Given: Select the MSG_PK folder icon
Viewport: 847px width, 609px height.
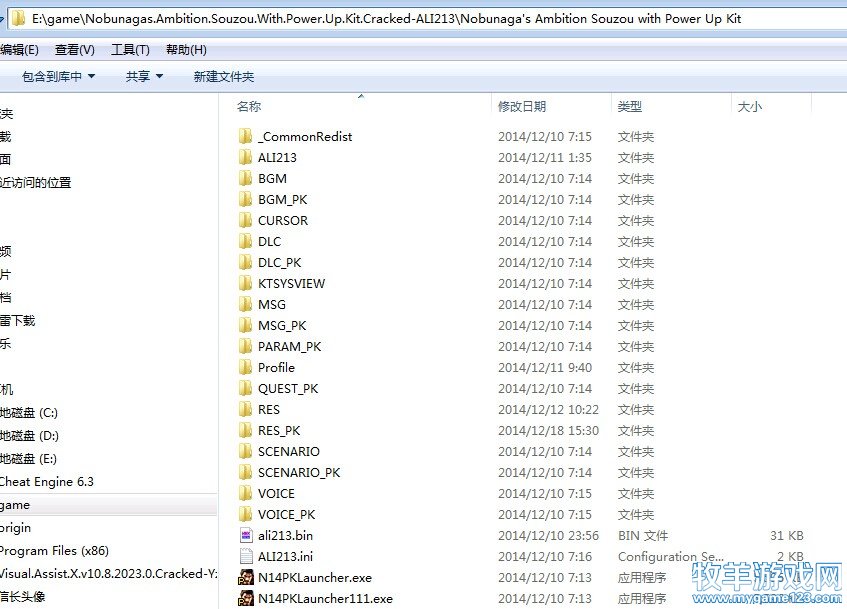Looking at the screenshot, I should pos(245,325).
